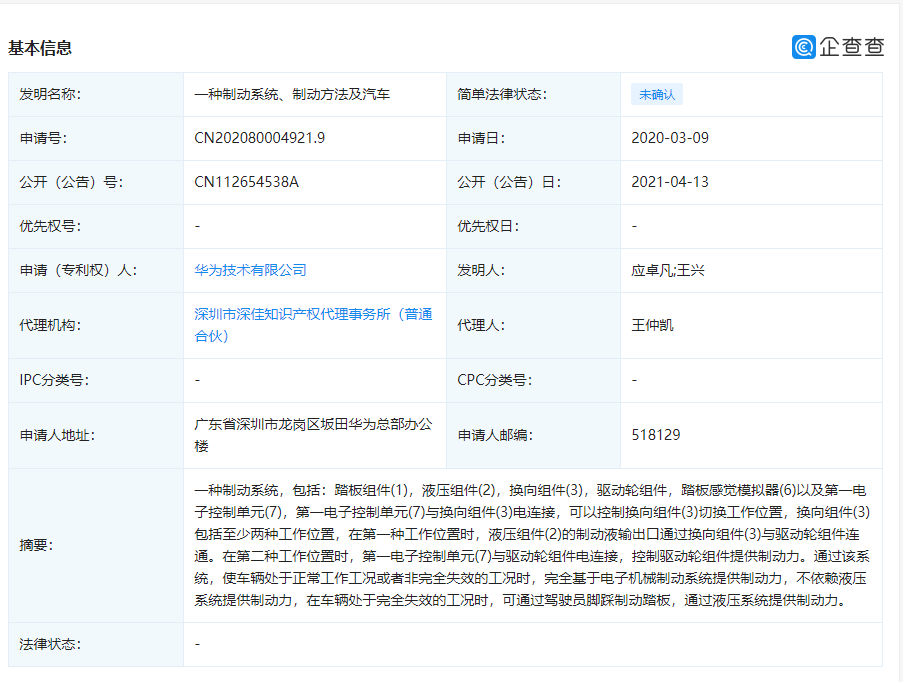Select postal code 518129
The image size is (903, 682).
[x=656, y=435]
